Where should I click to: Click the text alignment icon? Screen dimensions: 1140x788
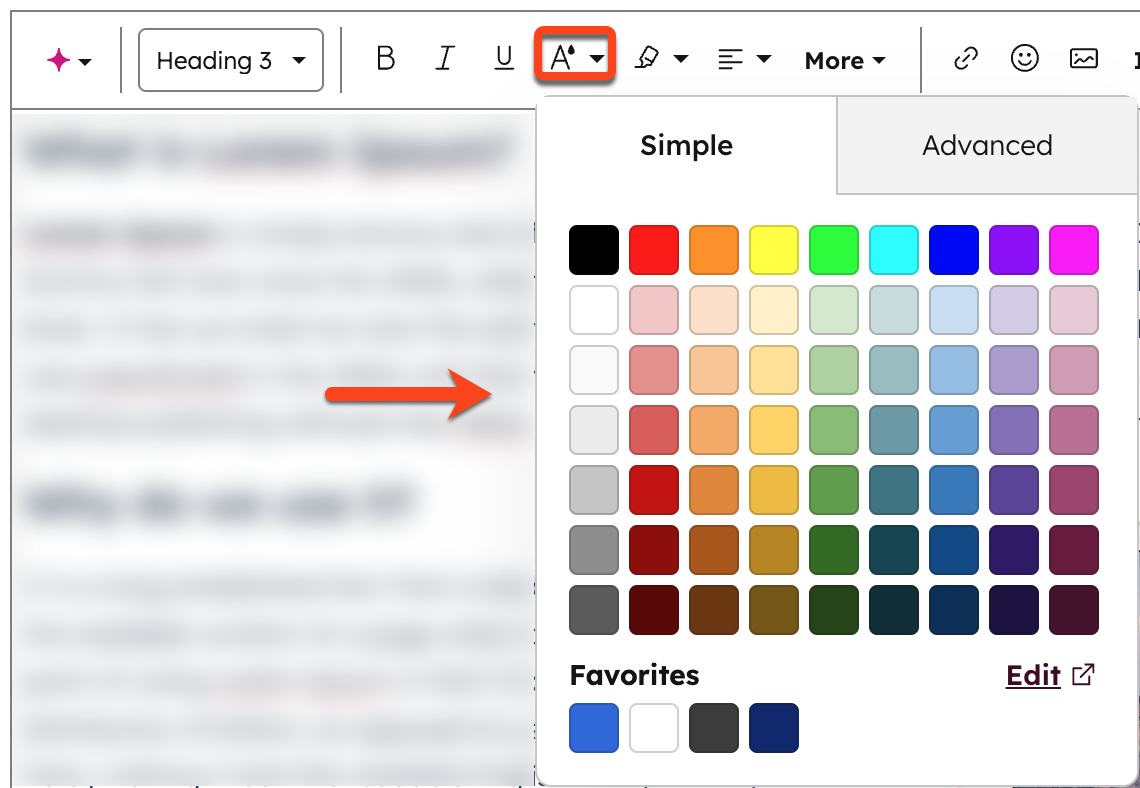(x=732, y=59)
